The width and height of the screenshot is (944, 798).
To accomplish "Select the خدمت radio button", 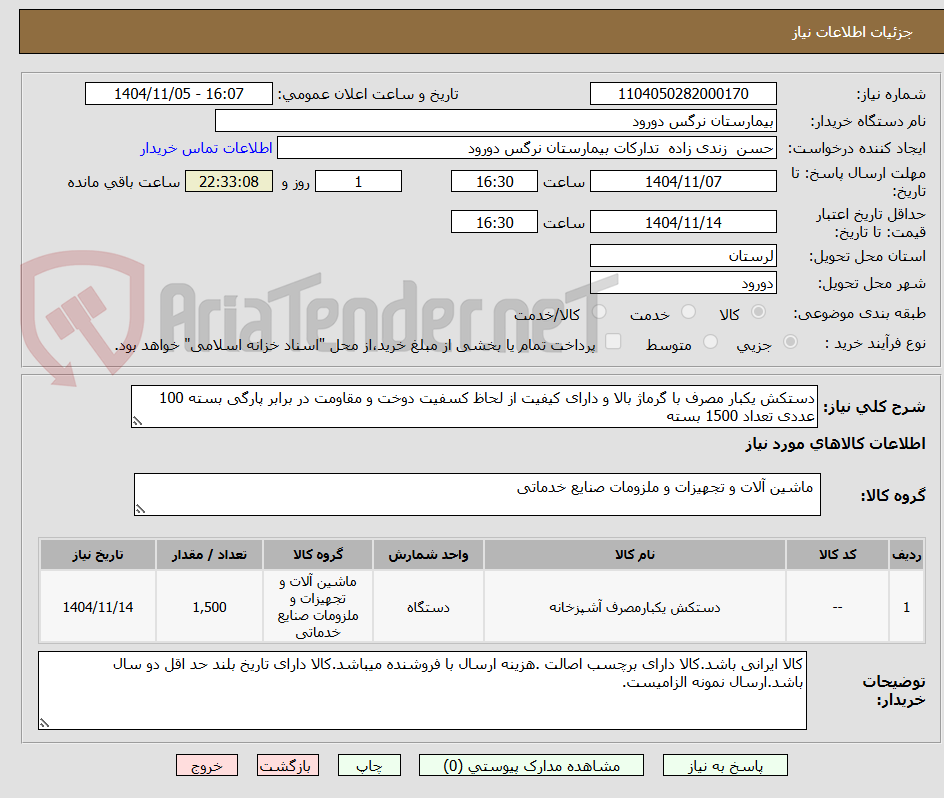I will click(x=688, y=311).
